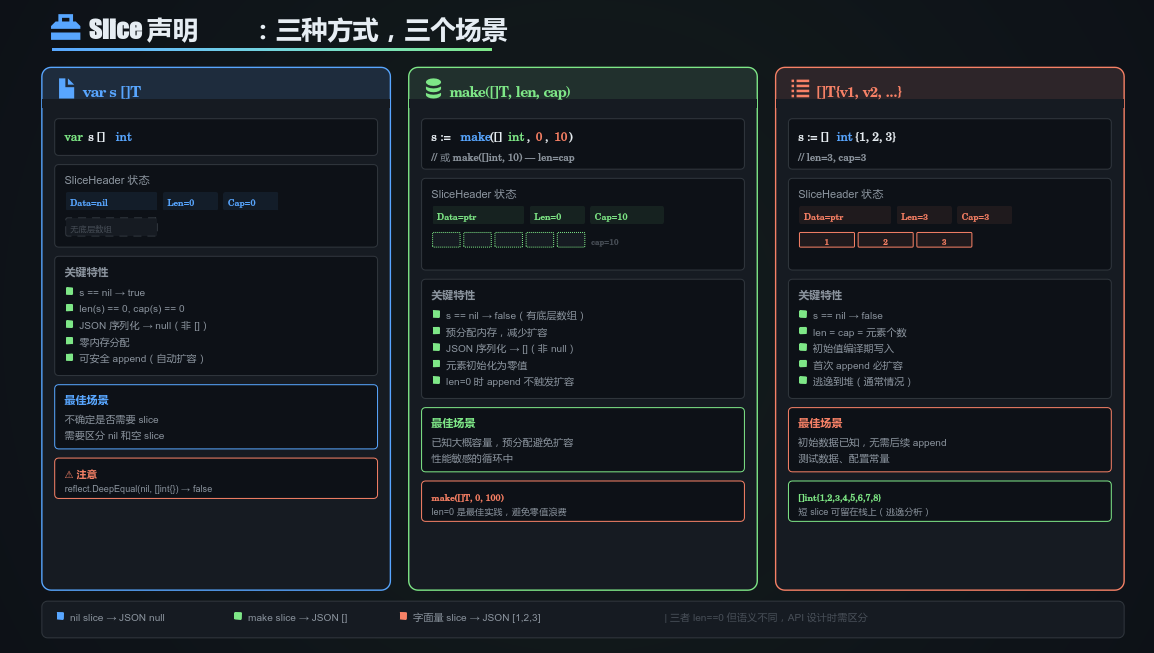This screenshot has width=1154, height=653.
Task: Click the green legend square for make slice
Action: click(238, 616)
